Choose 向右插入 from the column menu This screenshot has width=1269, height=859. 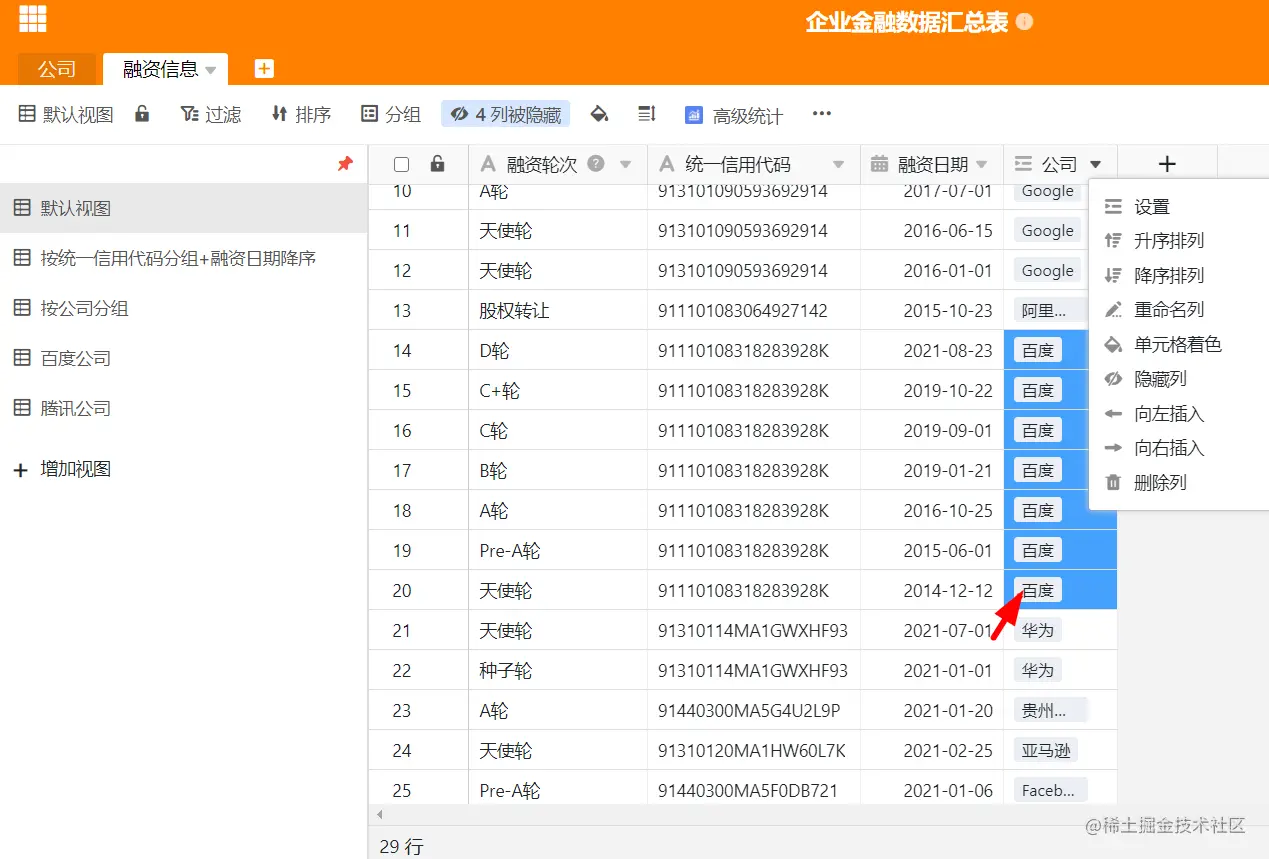coord(1178,448)
